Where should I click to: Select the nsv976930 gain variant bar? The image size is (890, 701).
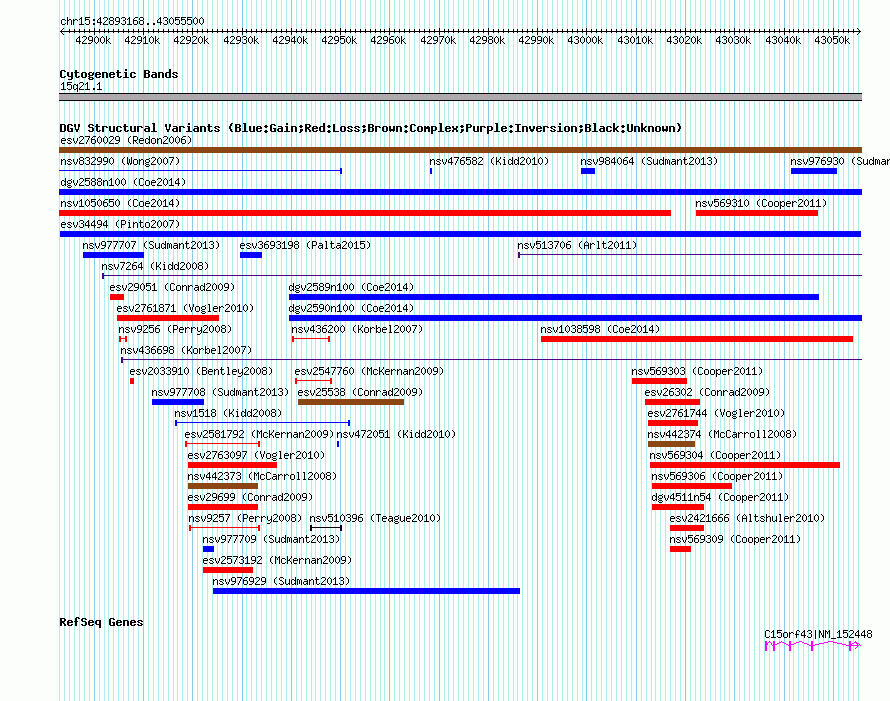(814, 171)
